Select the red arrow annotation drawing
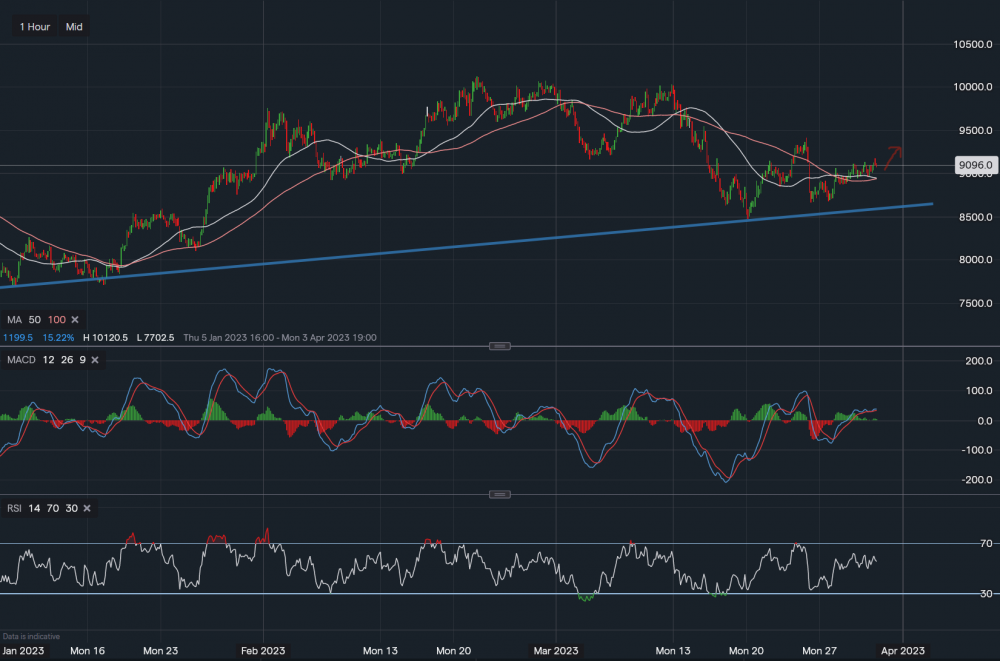Screen dimensions: 1000x661 pyautogui.click(x=890, y=155)
